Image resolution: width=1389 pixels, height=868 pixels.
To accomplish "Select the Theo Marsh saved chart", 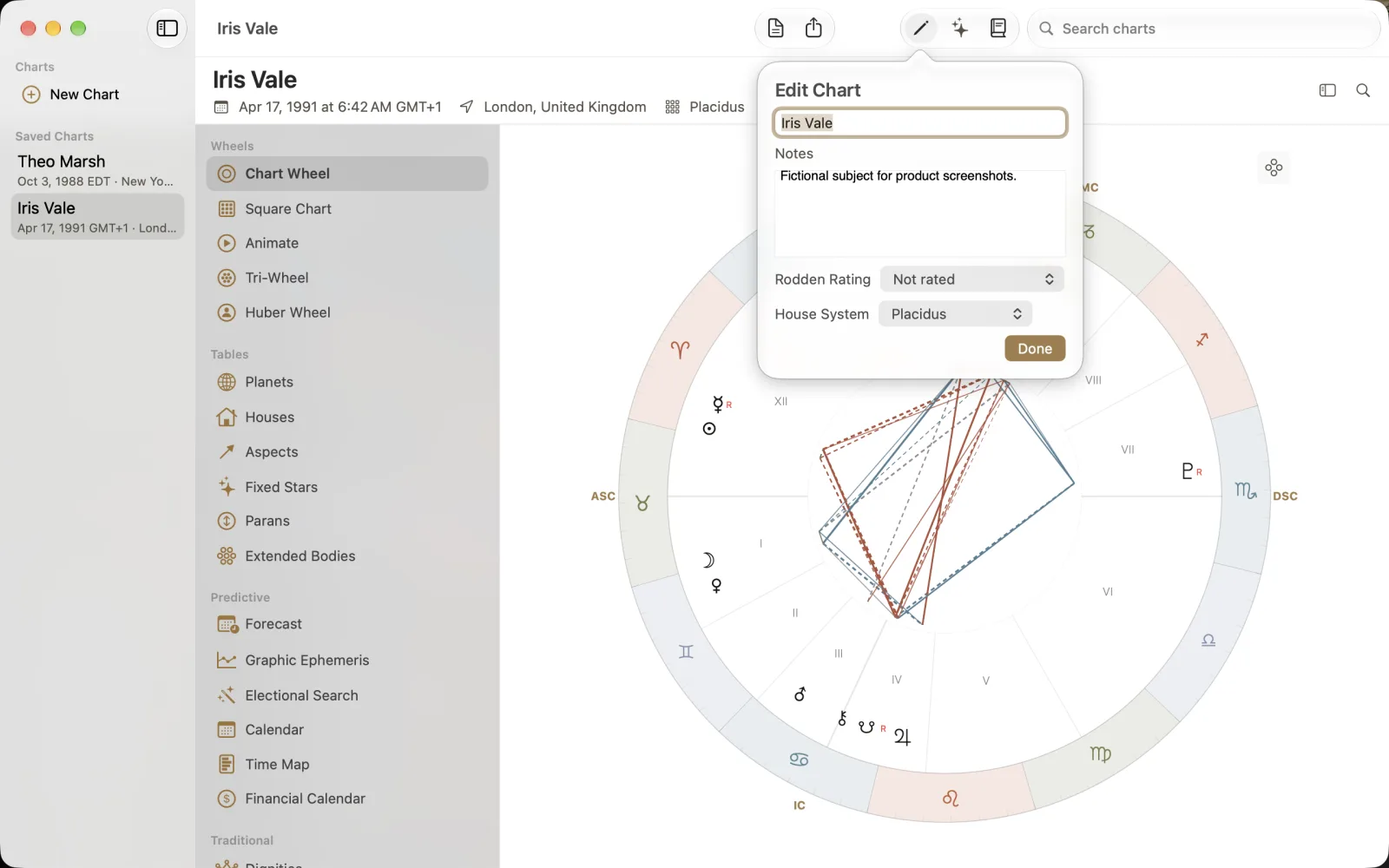I will (97, 170).
